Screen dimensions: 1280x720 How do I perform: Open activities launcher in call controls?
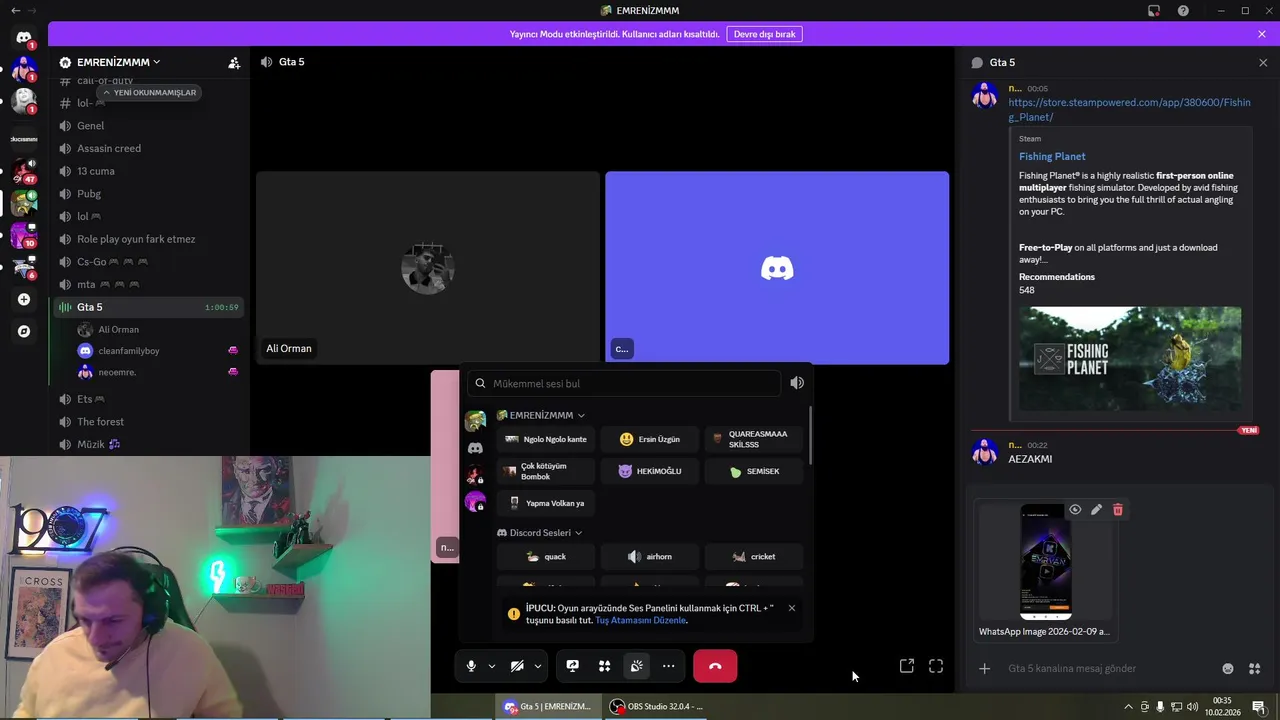[x=604, y=666]
